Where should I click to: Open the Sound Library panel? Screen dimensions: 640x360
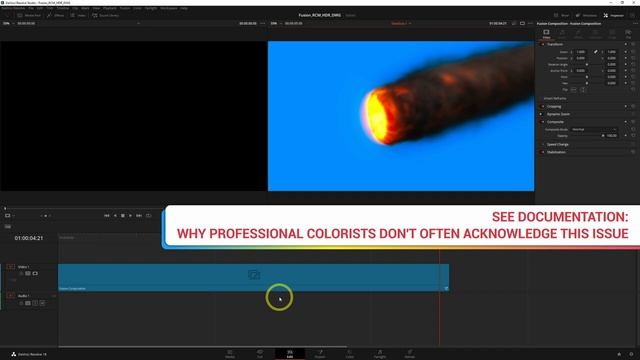coord(105,15)
